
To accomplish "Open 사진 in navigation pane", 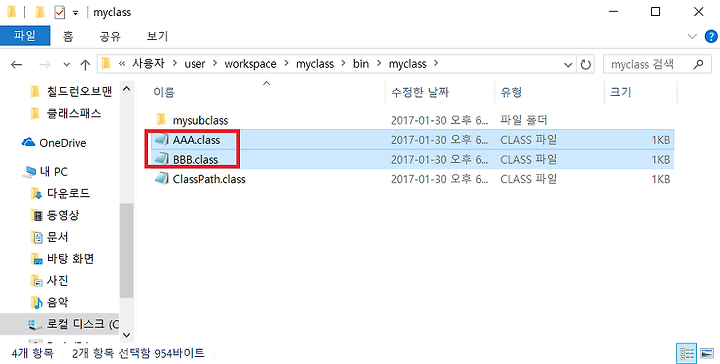I will pos(57,280).
